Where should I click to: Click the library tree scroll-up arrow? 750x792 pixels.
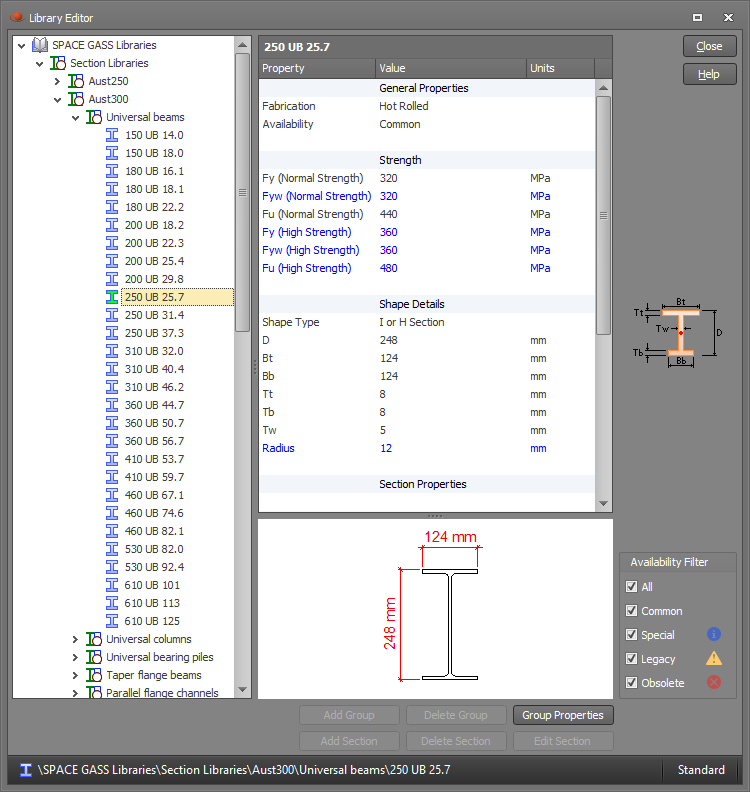(242, 44)
